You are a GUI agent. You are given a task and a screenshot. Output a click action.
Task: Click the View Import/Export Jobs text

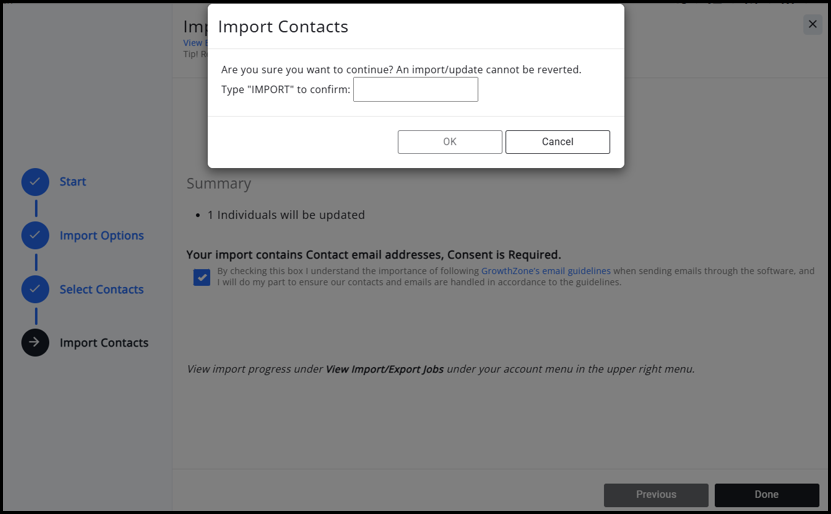click(385, 369)
